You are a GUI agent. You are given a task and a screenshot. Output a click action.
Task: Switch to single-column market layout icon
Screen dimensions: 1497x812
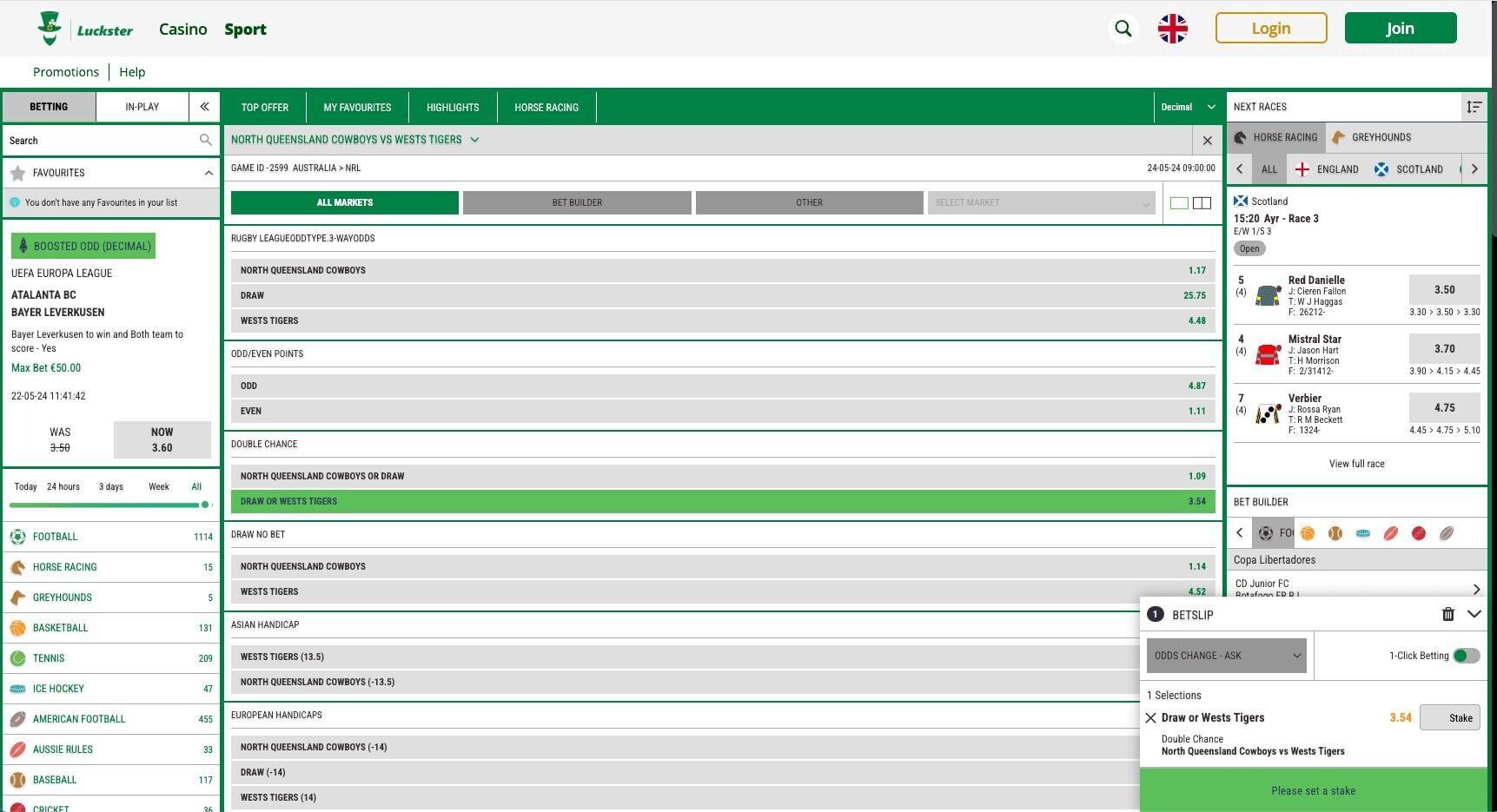[1179, 202]
